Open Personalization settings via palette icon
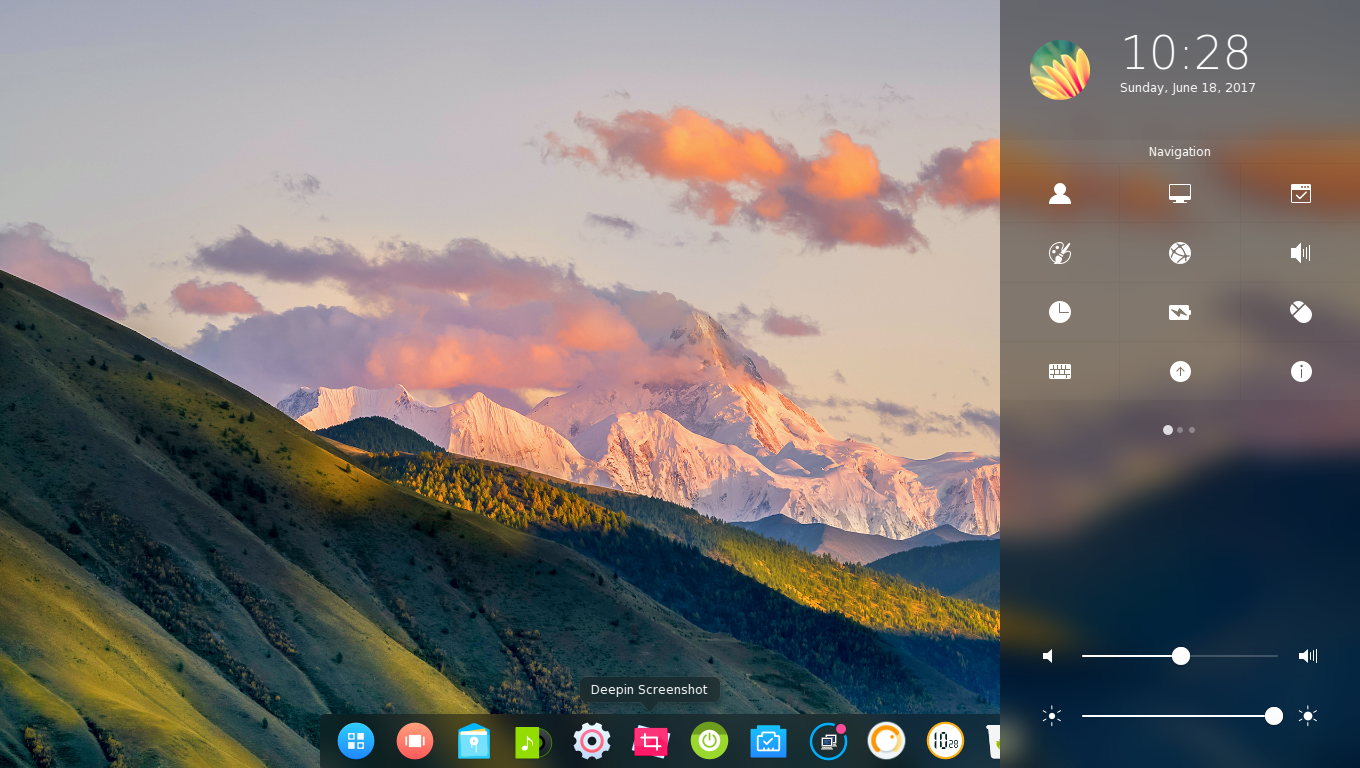The image size is (1360, 768). [1060, 253]
